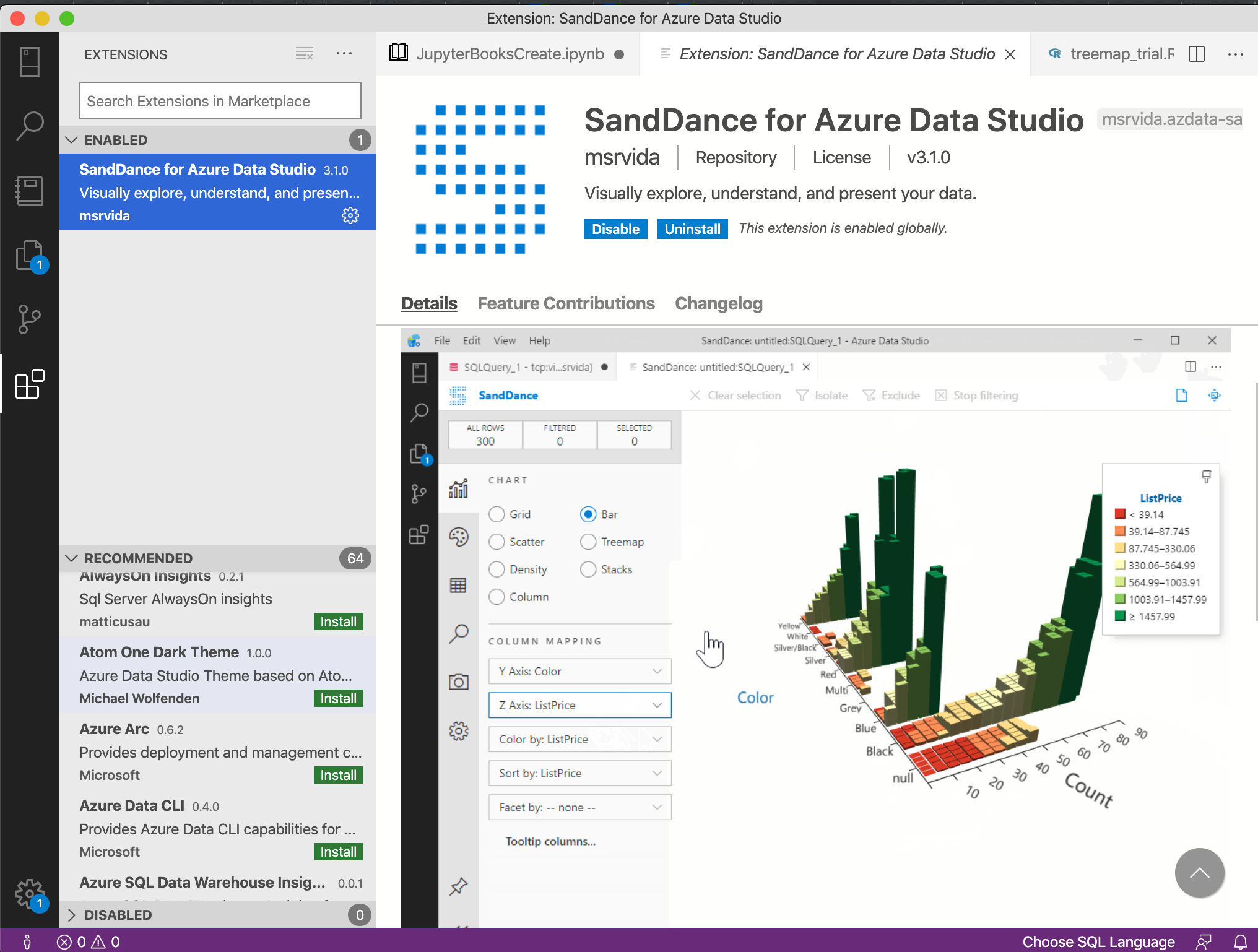Image resolution: width=1258 pixels, height=952 pixels.
Task: Open the Repository link
Action: (x=735, y=157)
